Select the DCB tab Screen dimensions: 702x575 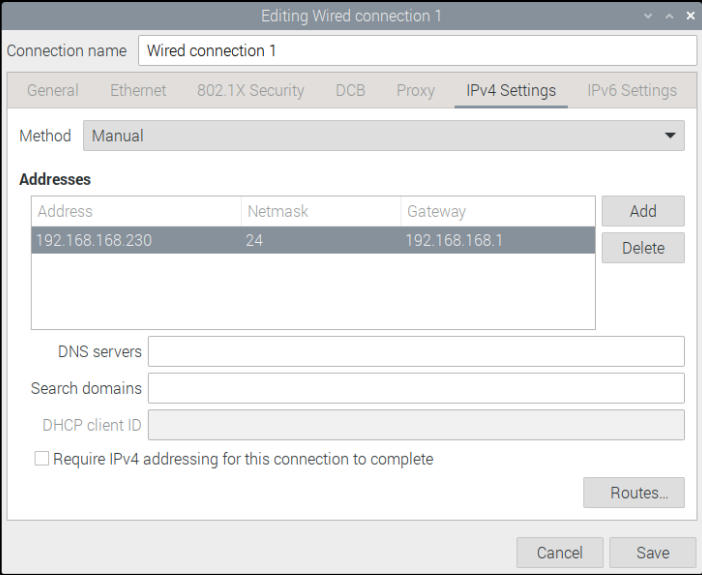click(350, 90)
